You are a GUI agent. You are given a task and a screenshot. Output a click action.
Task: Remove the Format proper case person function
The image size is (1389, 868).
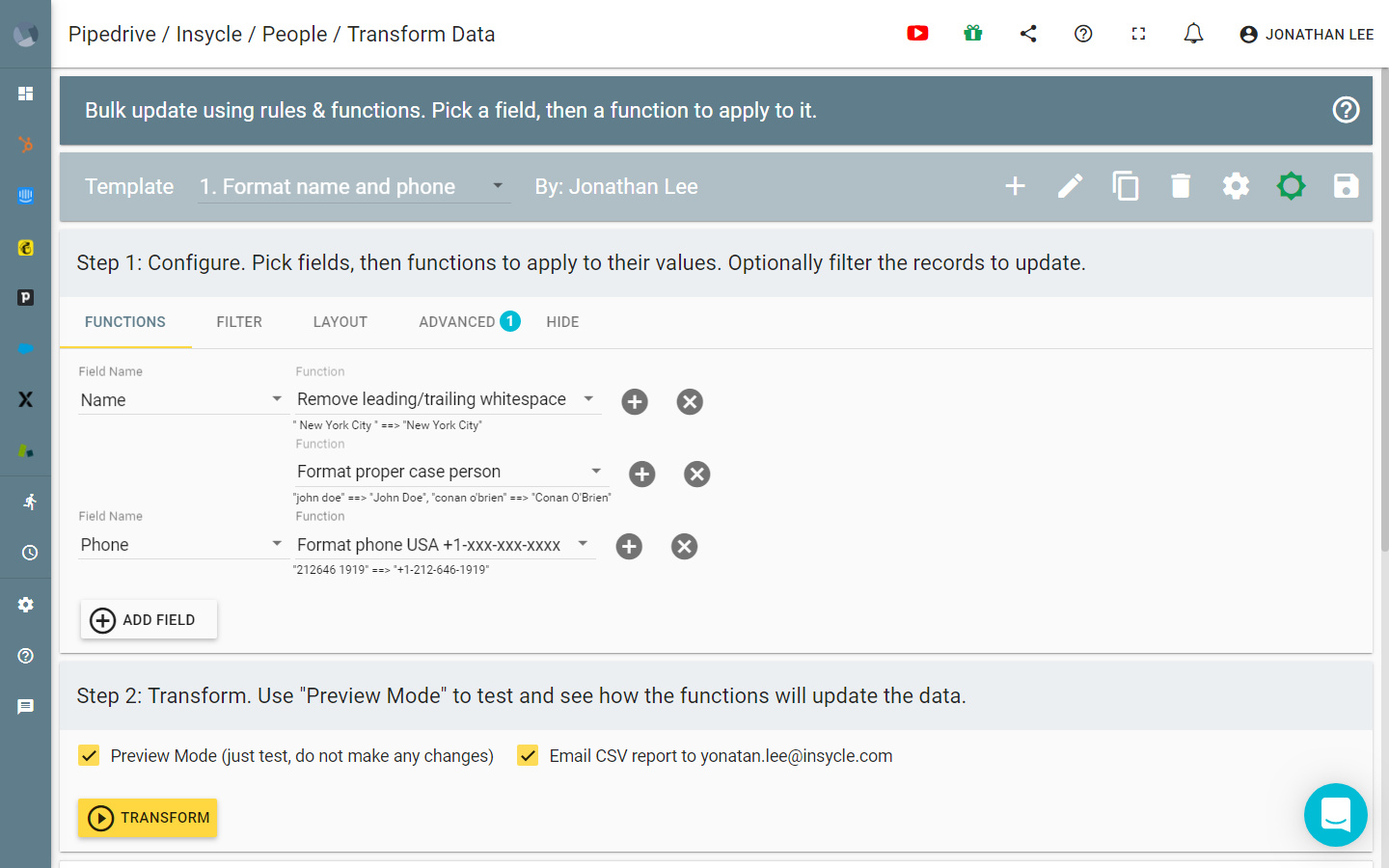[x=697, y=475]
